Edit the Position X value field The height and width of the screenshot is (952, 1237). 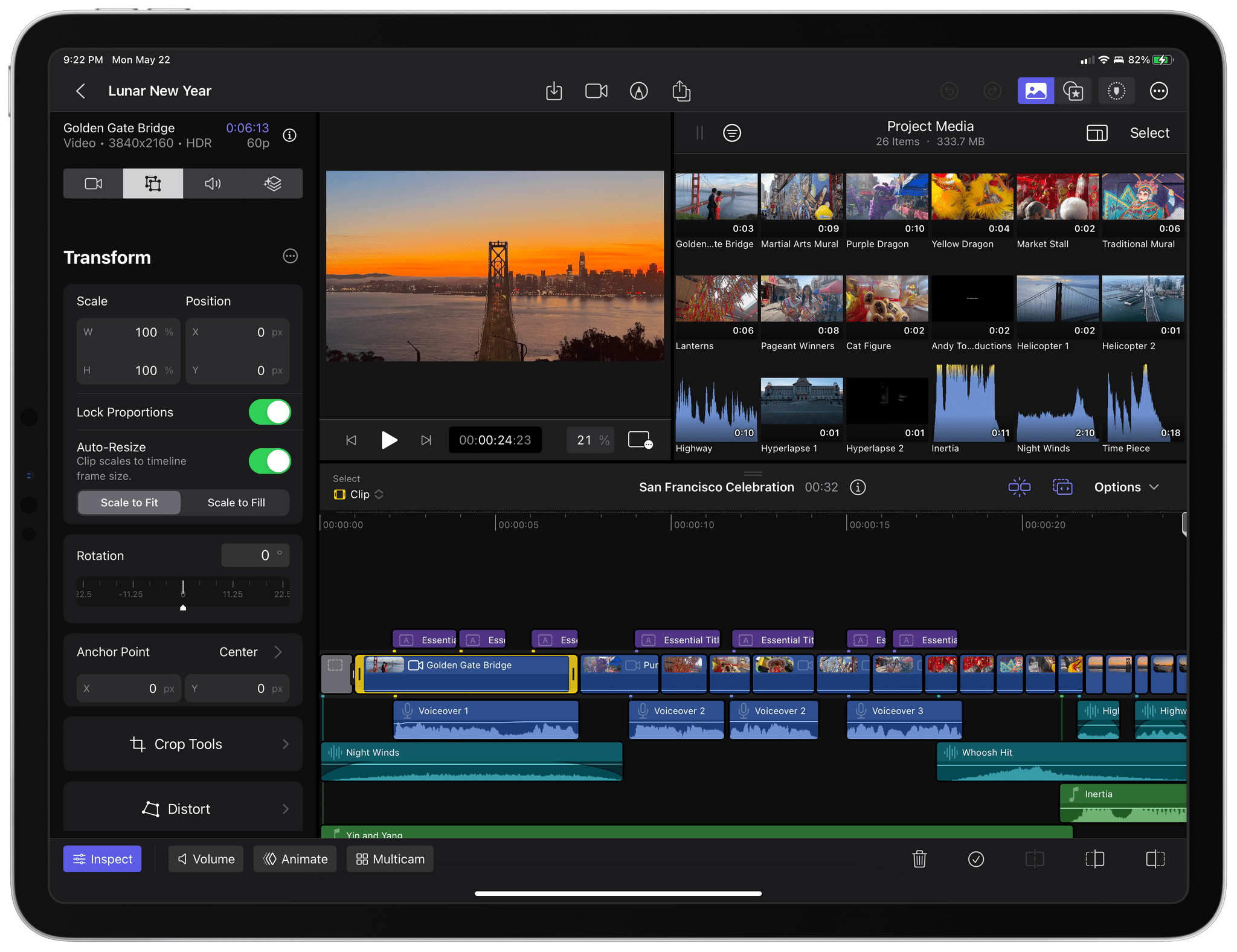(237, 332)
